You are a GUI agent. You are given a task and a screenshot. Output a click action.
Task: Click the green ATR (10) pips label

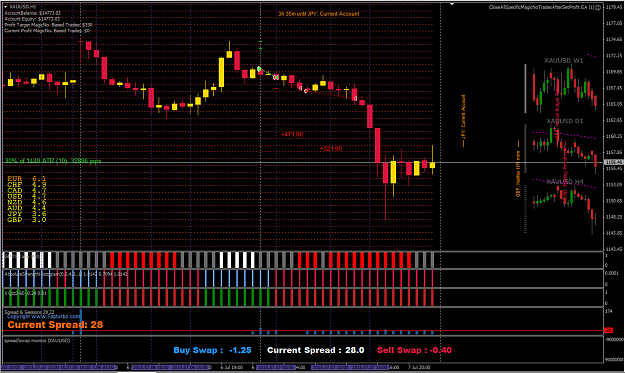click(x=53, y=161)
